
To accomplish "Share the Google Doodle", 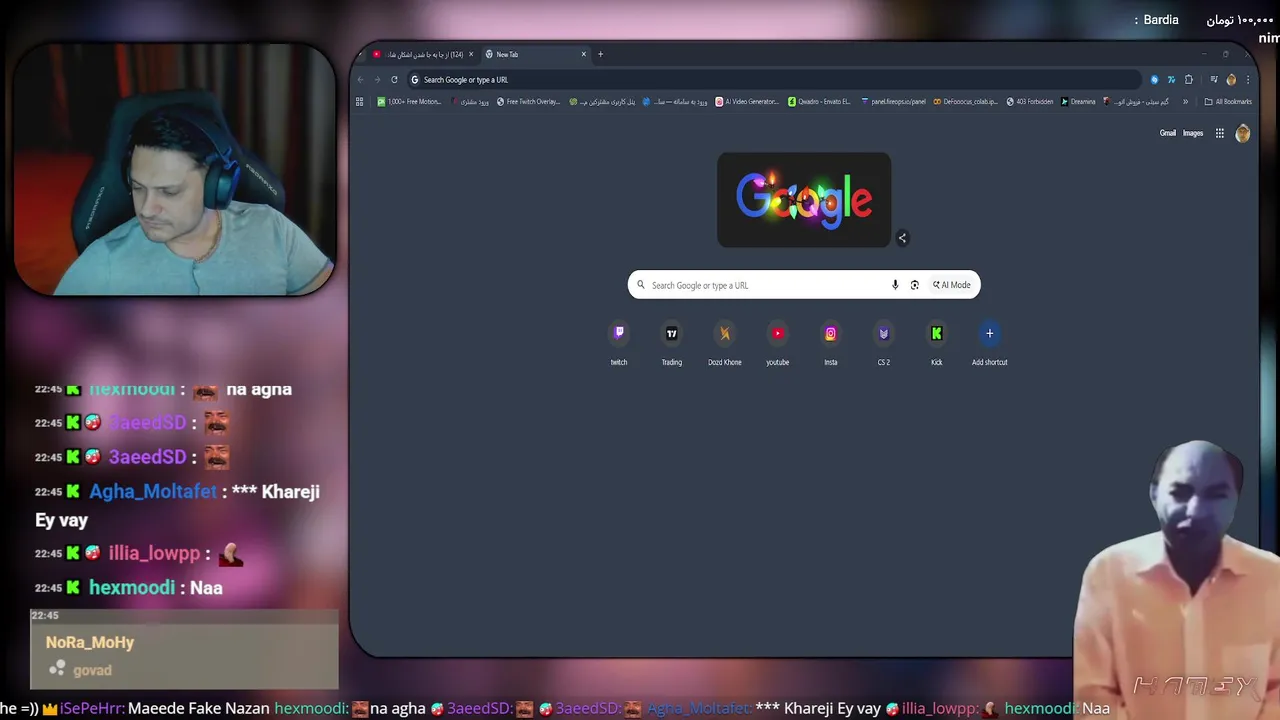I will 902,238.
